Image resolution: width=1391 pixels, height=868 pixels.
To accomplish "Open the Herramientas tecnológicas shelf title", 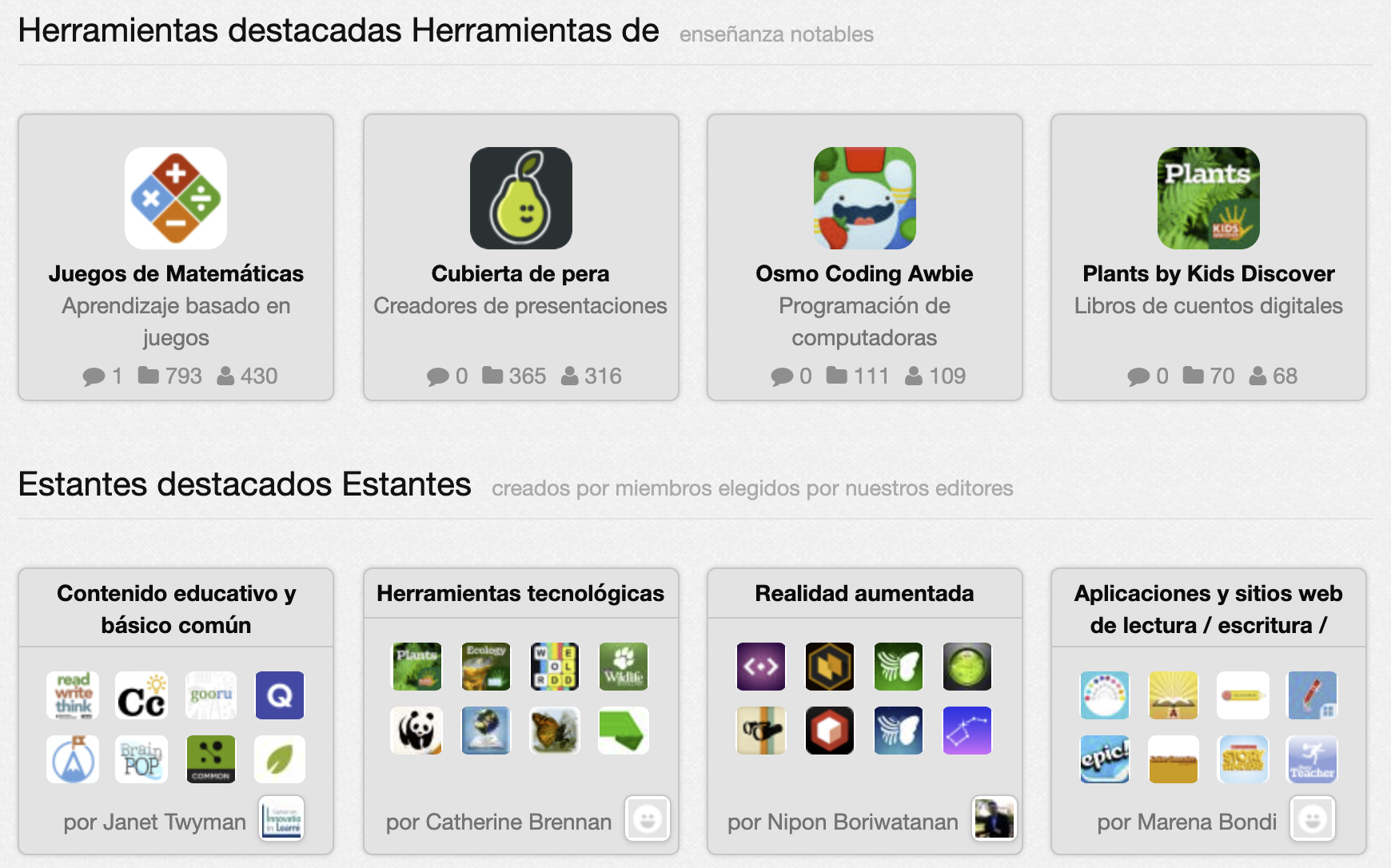I will coord(520,593).
